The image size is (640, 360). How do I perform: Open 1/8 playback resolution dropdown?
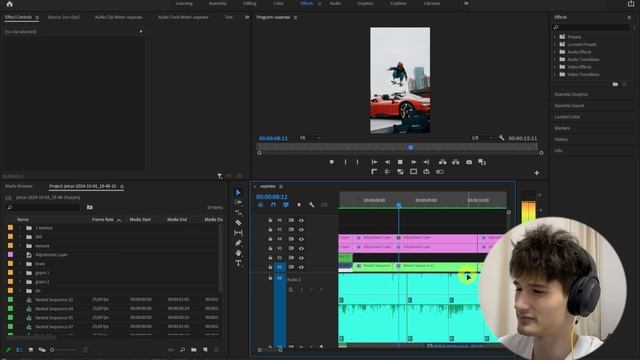pyautogui.click(x=482, y=138)
